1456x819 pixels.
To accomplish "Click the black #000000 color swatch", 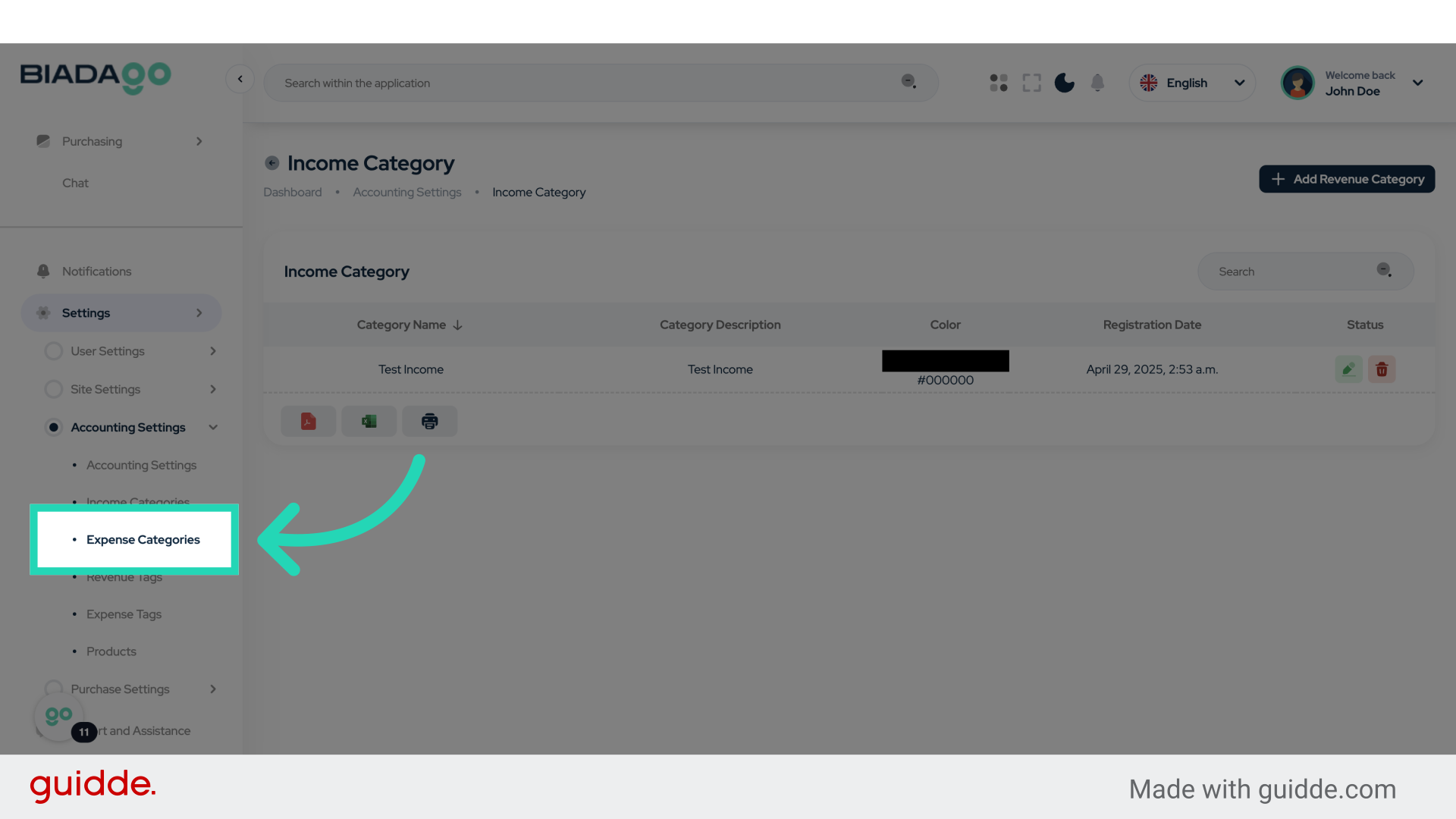I will pyautogui.click(x=945, y=361).
